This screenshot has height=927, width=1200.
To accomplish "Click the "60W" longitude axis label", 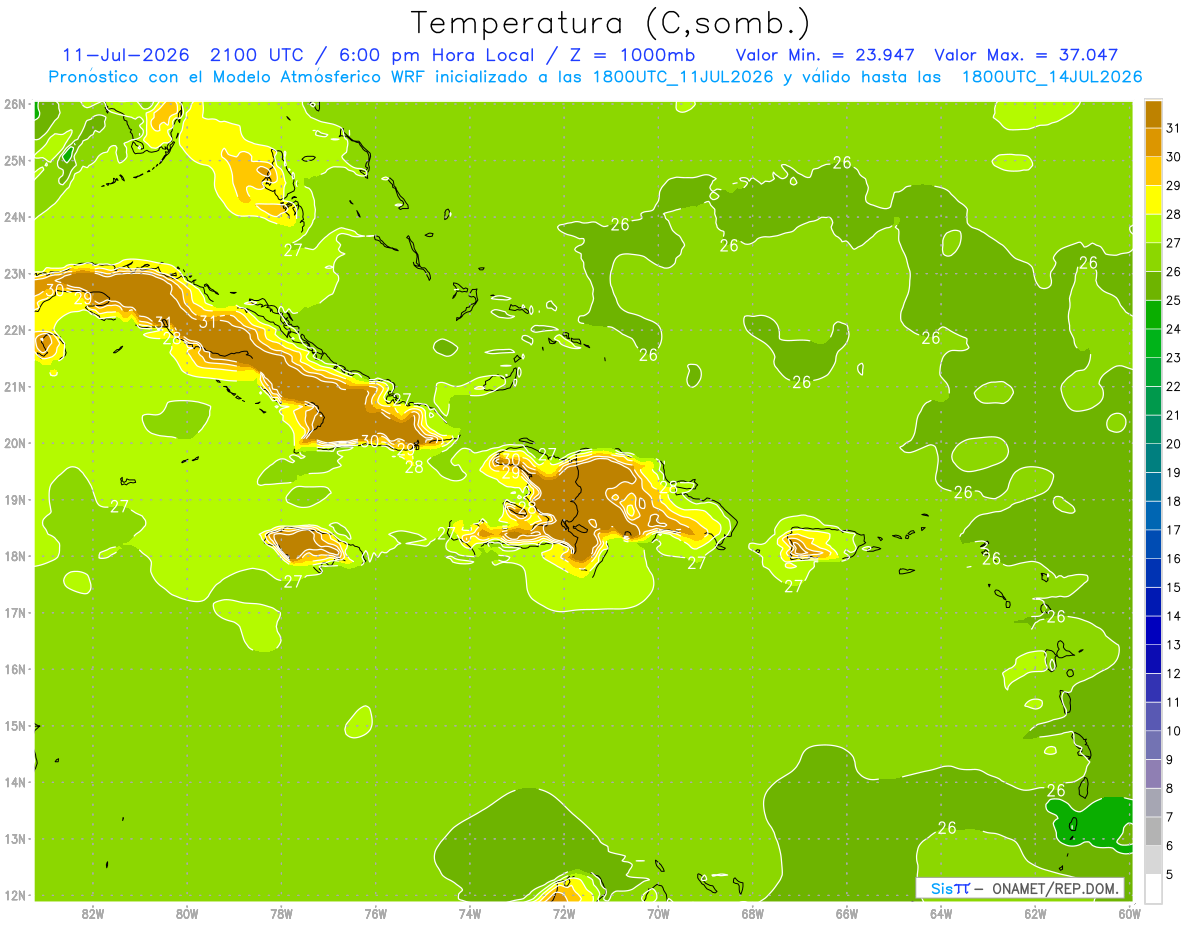I will coord(1129,913).
